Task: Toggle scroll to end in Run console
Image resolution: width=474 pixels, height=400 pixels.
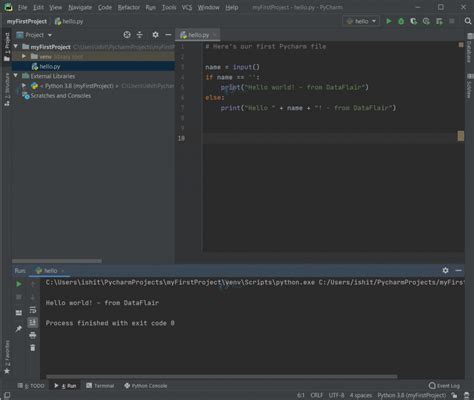Action: (33, 322)
